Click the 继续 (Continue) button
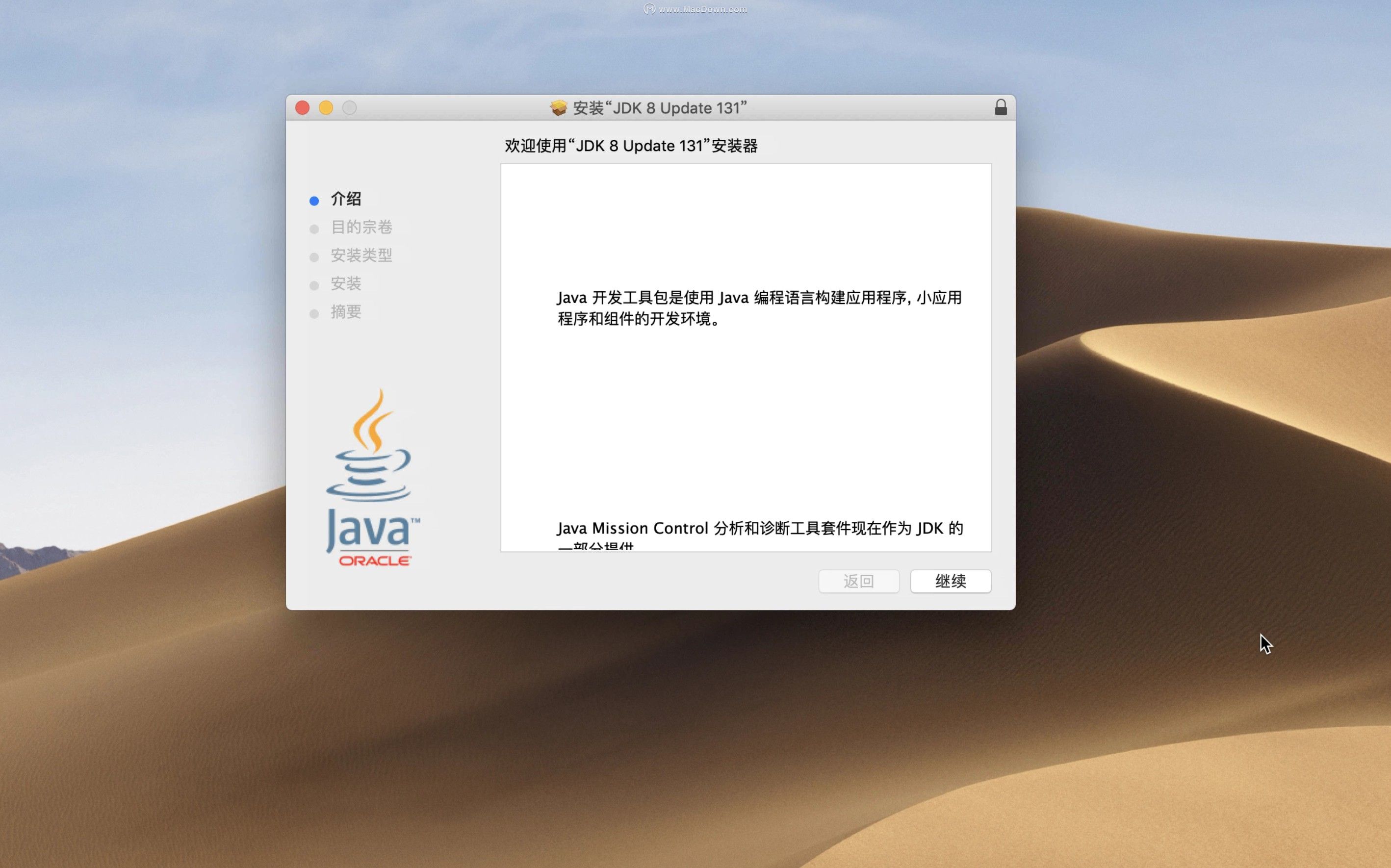Screen dimensions: 1391x868 click(x=950, y=581)
